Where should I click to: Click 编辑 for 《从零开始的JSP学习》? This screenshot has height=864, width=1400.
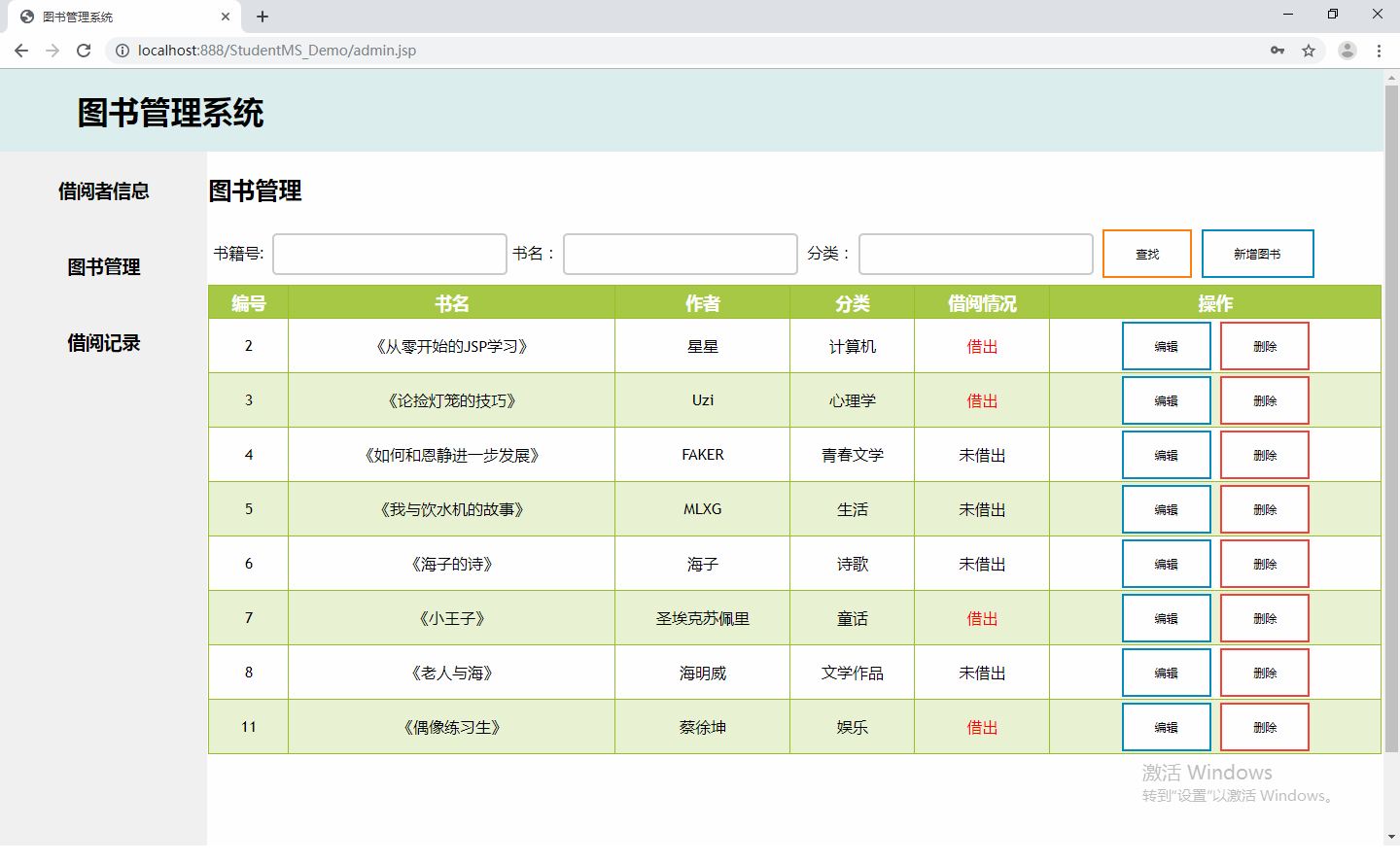coord(1166,346)
